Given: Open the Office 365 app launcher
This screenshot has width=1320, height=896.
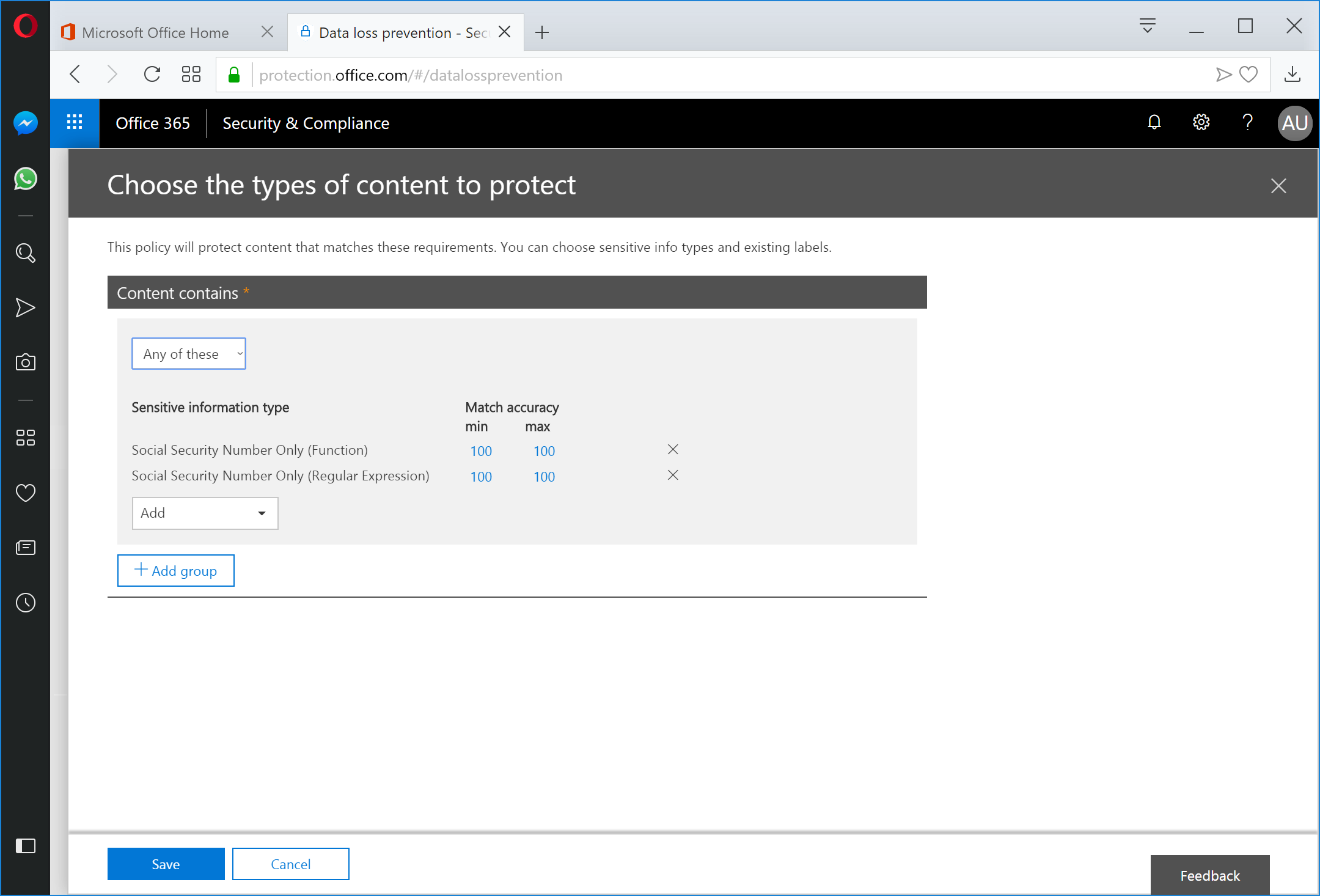Looking at the screenshot, I should 75,123.
